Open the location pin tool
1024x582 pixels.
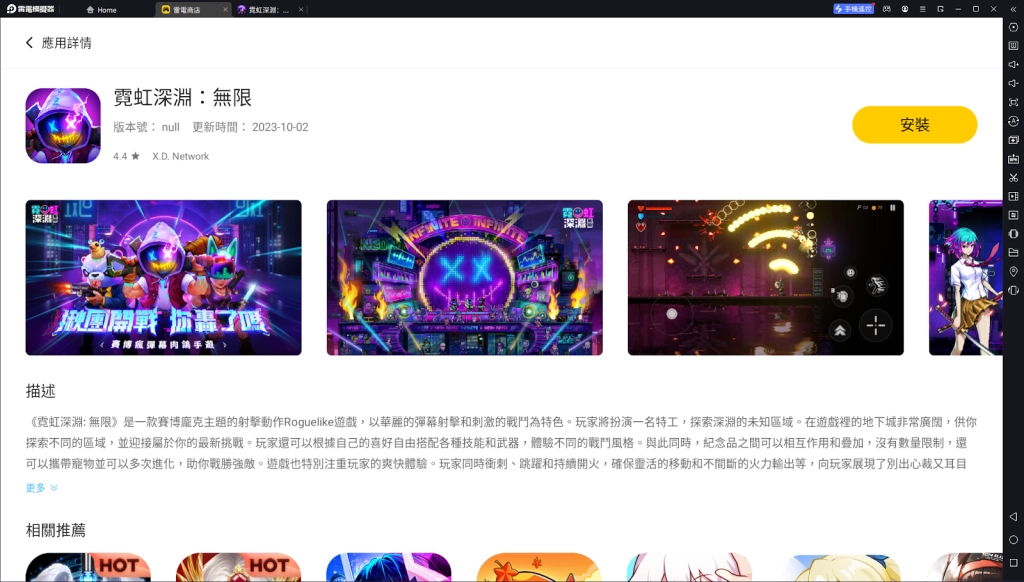(x=1013, y=271)
